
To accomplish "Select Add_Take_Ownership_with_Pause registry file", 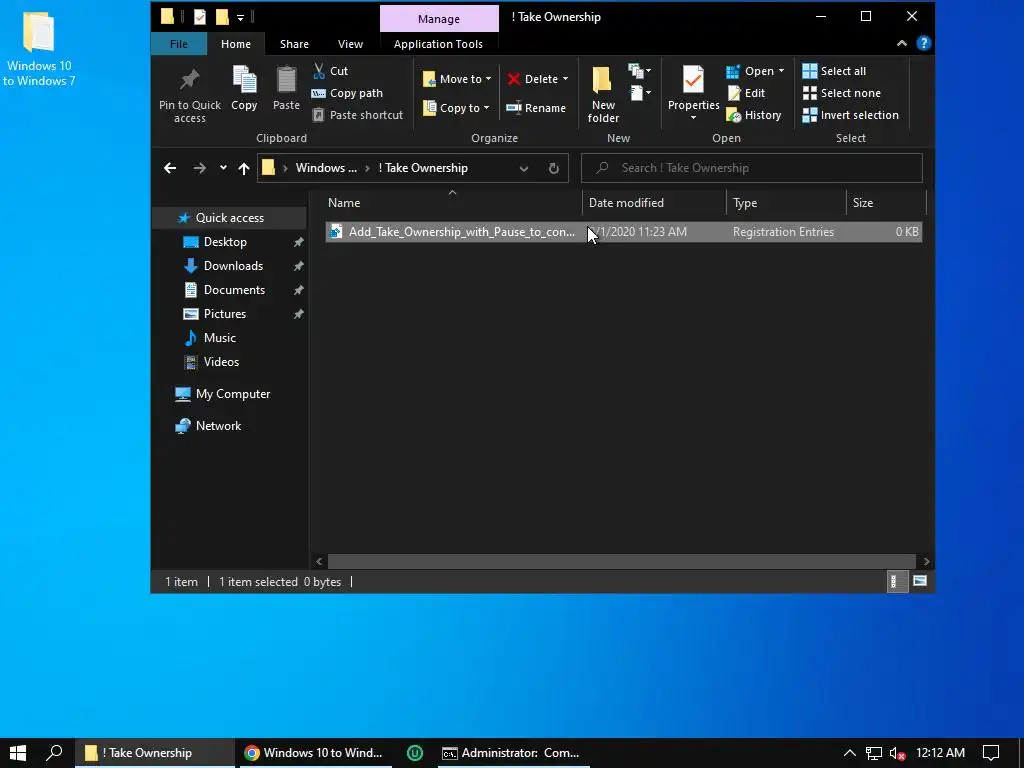I will [624, 232].
